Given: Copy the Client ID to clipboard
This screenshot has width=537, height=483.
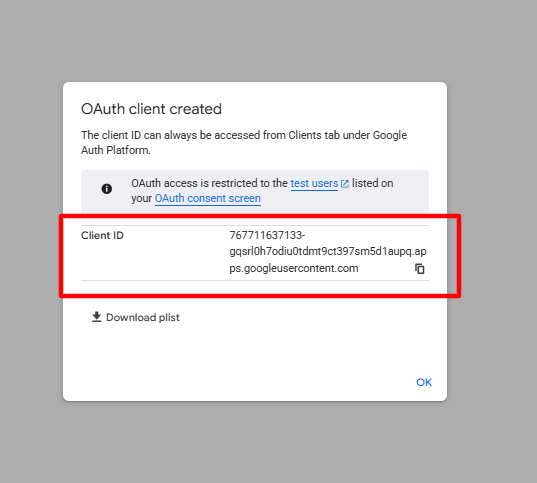Looking at the screenshot, I should tap(420, 269).
